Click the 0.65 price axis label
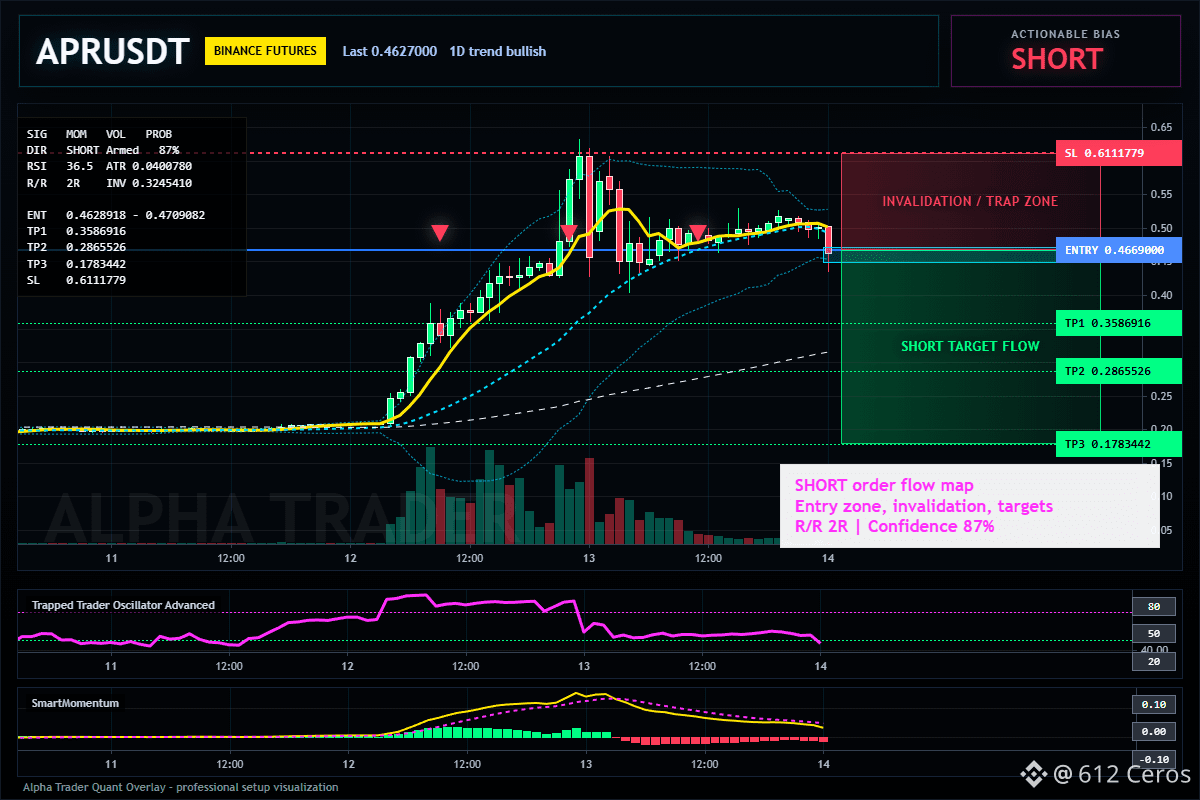The width and height of the screenshot is (1200, 800). point(1161,128)
